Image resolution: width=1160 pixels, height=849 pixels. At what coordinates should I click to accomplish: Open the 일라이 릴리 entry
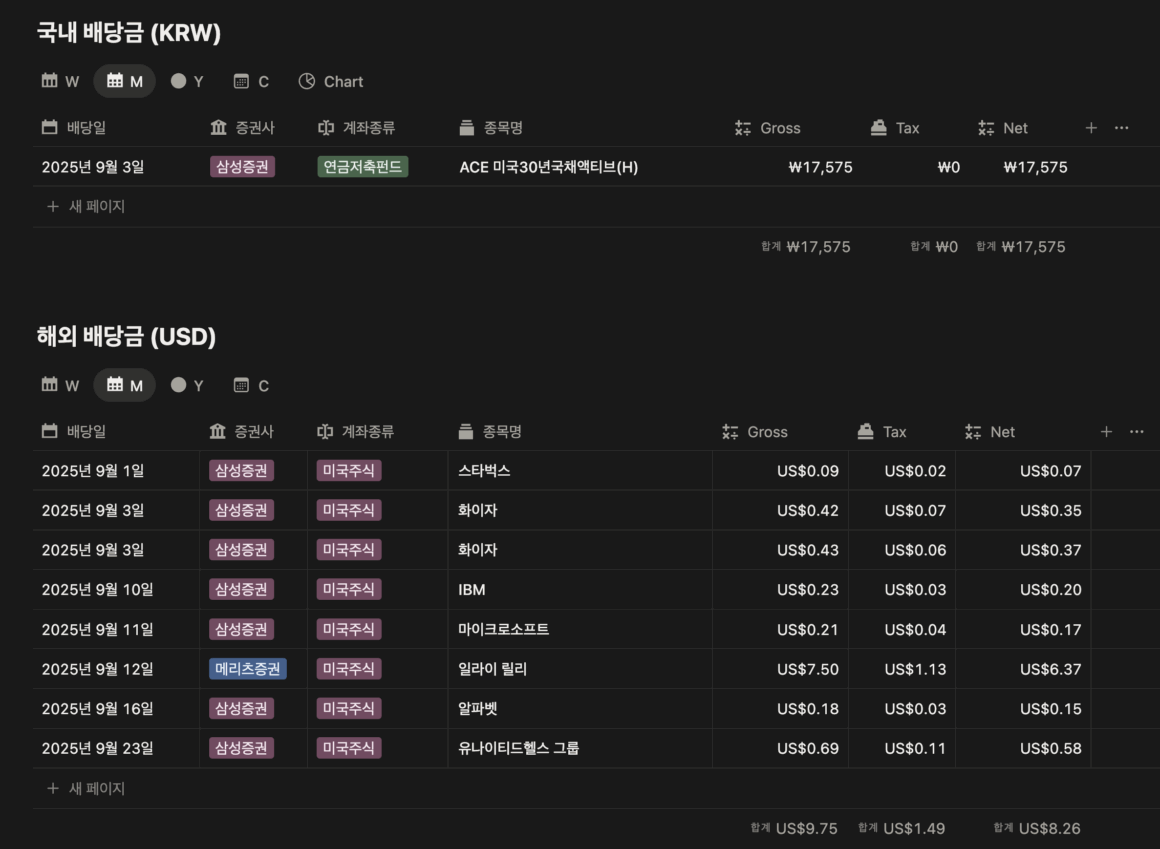pyautogui.click(x=492, y=670)
